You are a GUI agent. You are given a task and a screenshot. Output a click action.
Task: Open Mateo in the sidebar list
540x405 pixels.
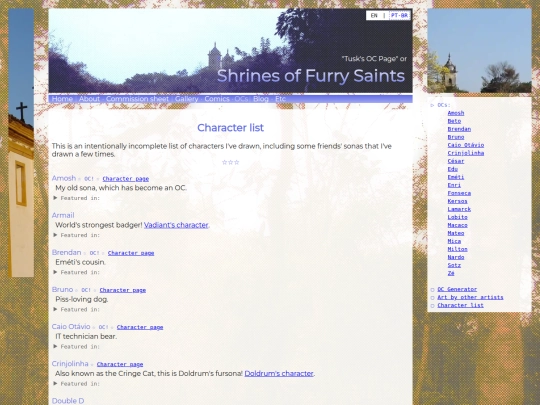point(456,233)
